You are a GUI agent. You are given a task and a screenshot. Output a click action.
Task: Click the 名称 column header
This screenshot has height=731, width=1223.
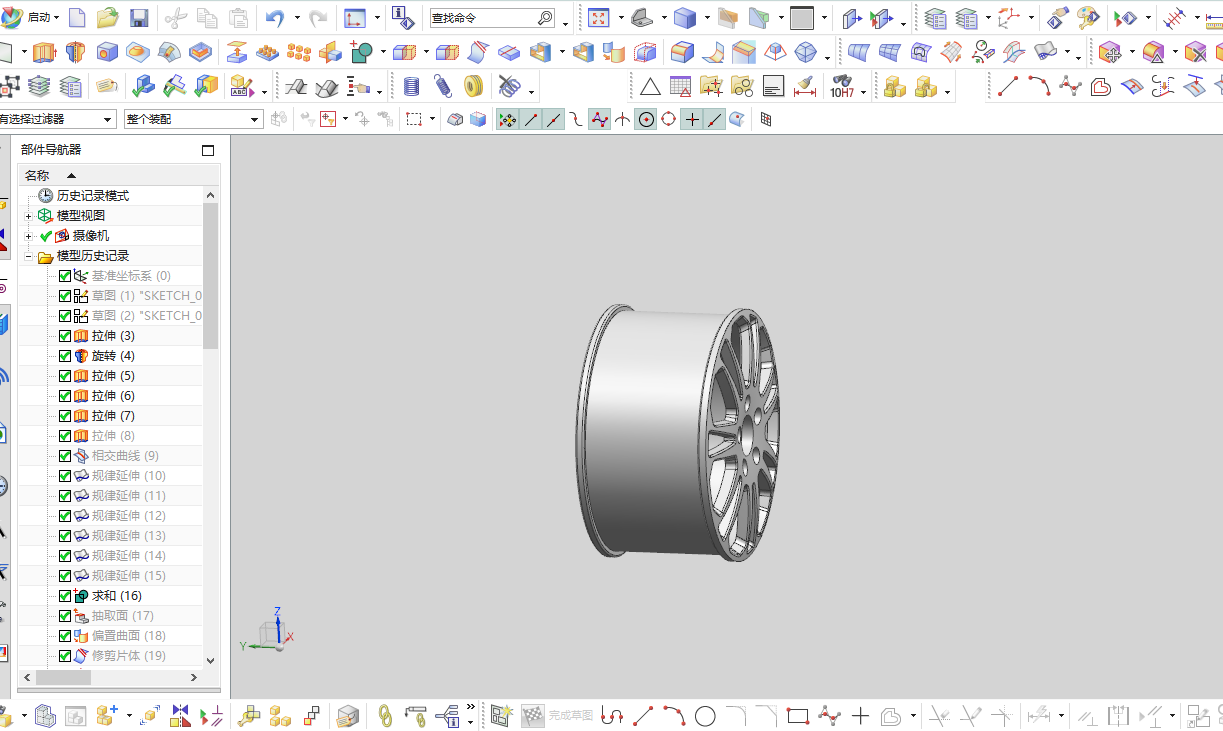37,175
